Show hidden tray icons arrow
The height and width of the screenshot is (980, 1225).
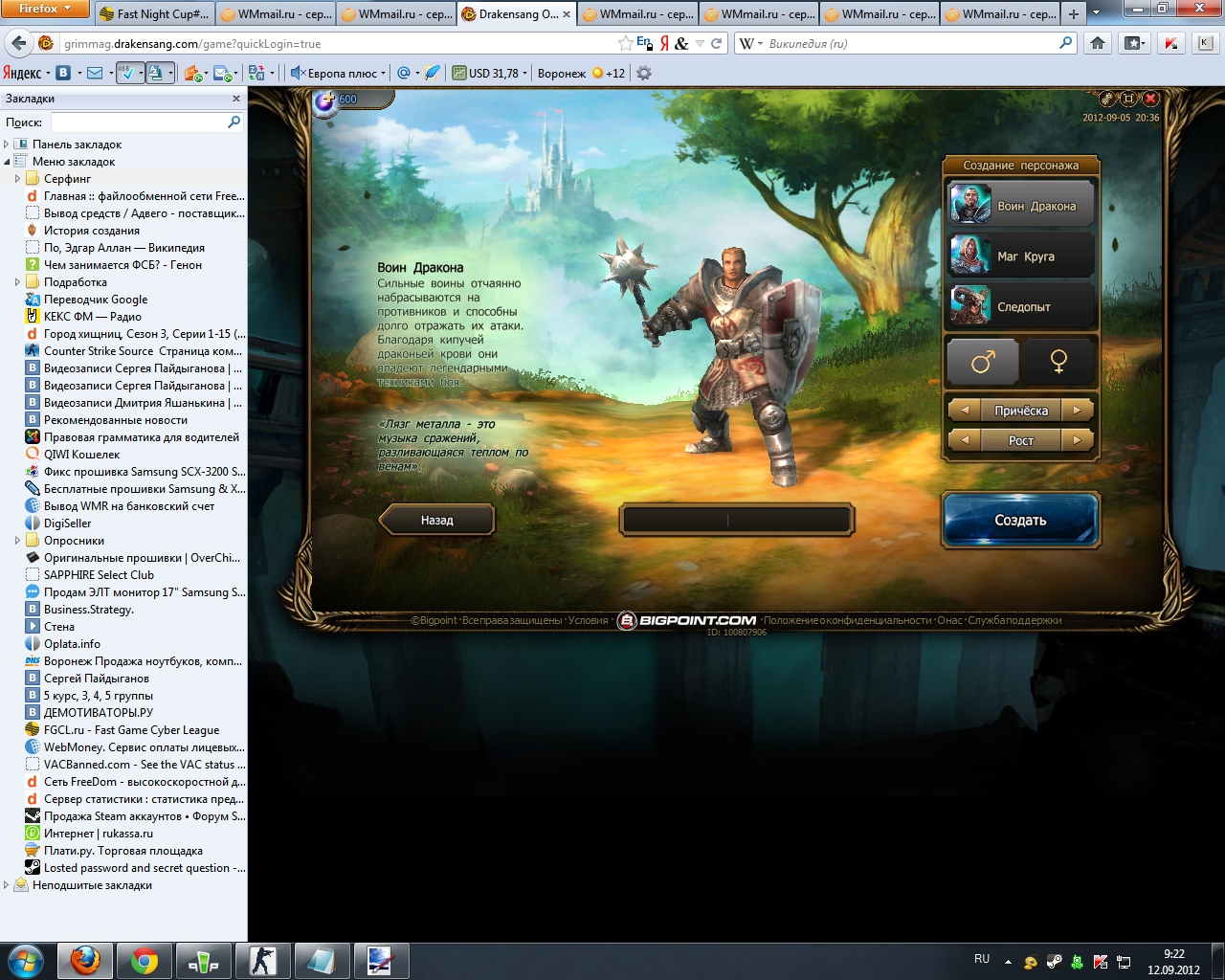1008,961
